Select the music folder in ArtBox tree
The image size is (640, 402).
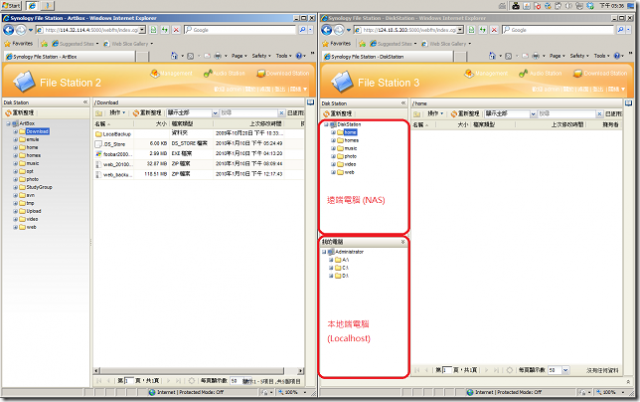33,164
